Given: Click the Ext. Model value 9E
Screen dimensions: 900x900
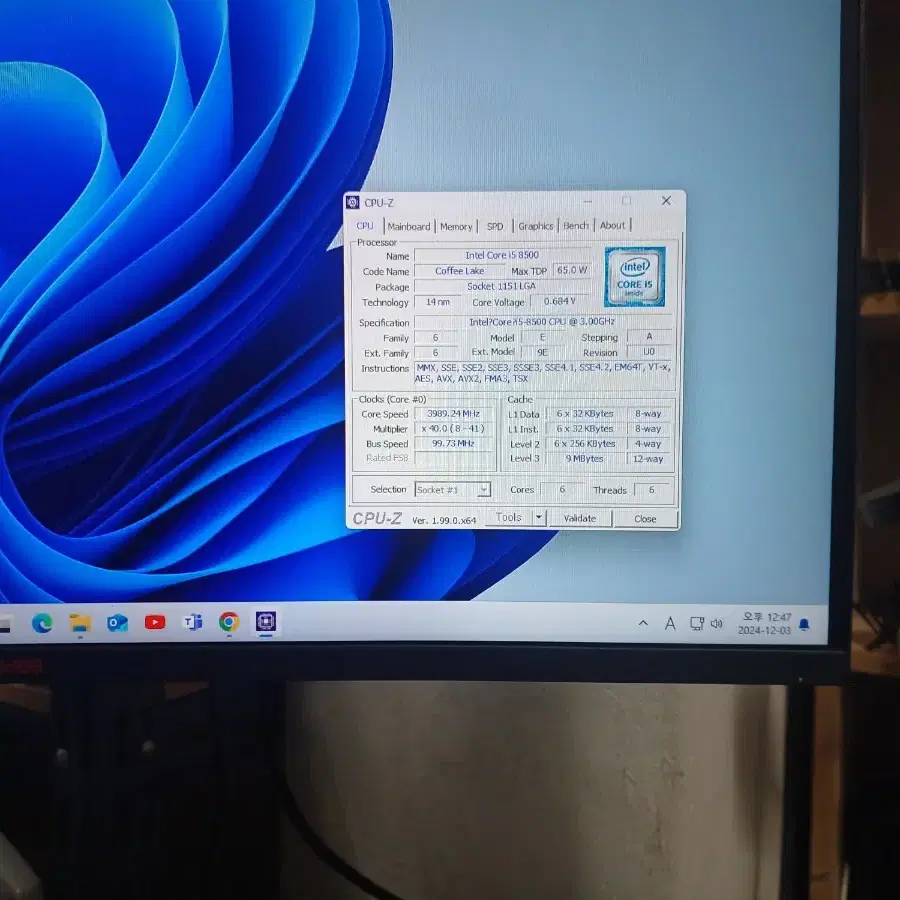Looking at the screenshot, I should coord(542,352).
